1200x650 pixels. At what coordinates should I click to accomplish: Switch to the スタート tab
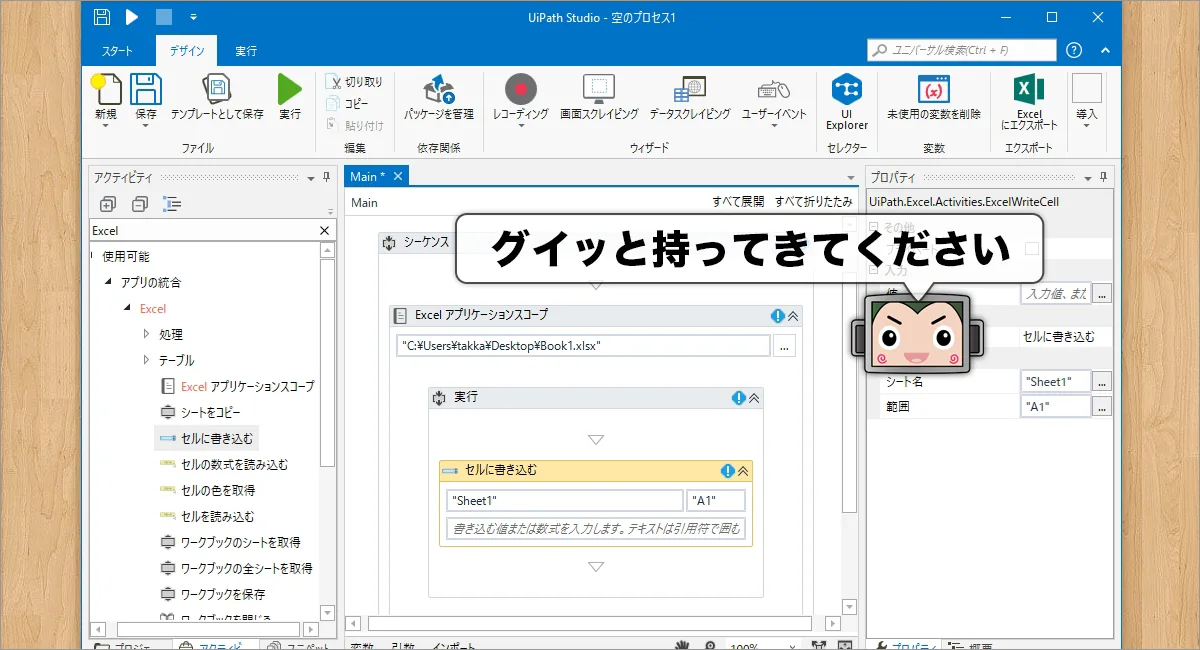tap(117, 51)
